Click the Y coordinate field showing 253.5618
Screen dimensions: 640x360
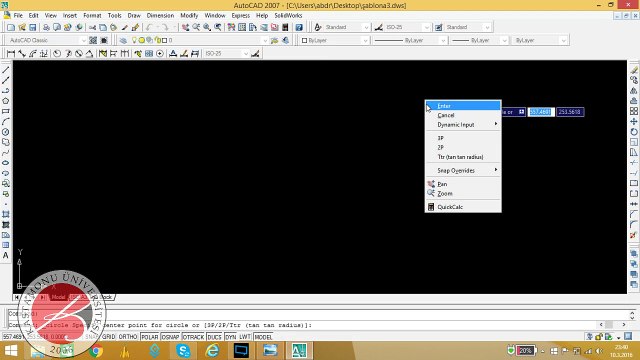pyautogui.click(x=570, y=112)
